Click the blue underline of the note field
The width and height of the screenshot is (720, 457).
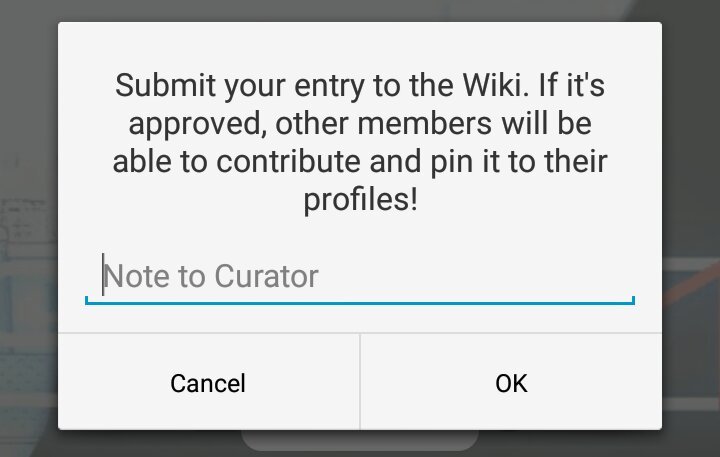360,303
